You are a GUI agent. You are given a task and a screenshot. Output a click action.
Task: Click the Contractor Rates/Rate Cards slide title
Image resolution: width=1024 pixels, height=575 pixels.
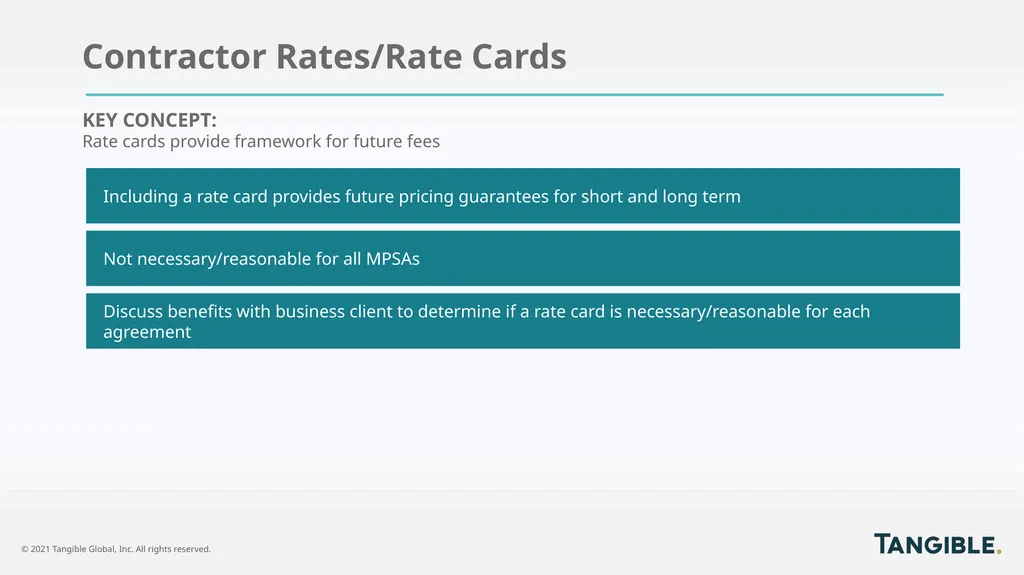coord(325,56)
